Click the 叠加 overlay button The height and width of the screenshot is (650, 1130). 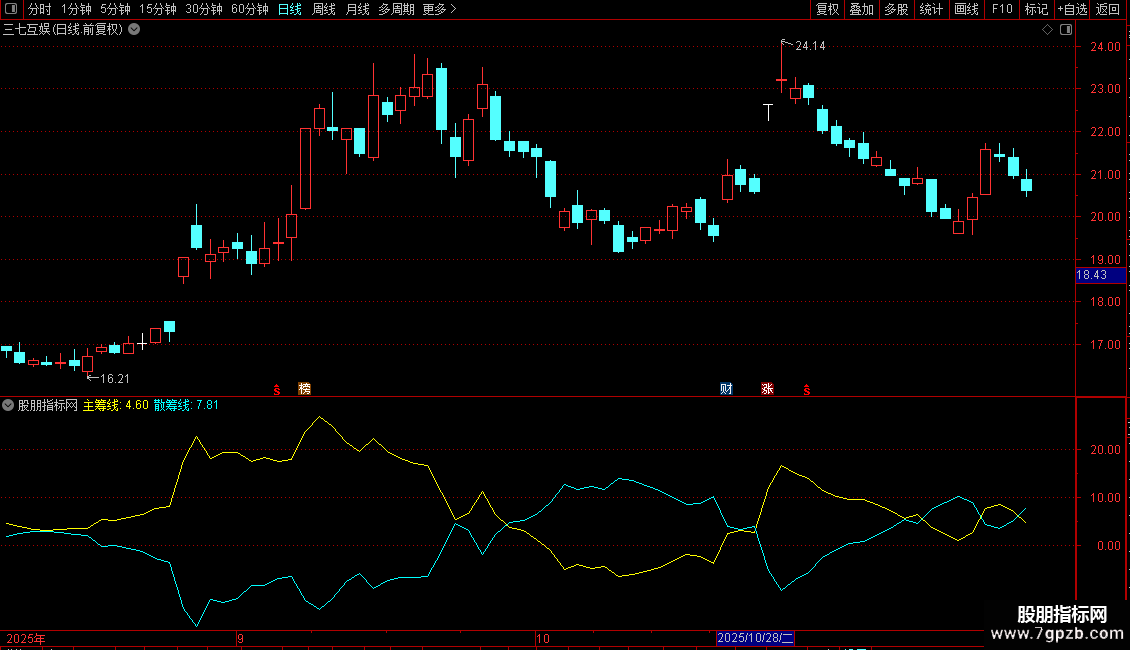tap(861, 9)
